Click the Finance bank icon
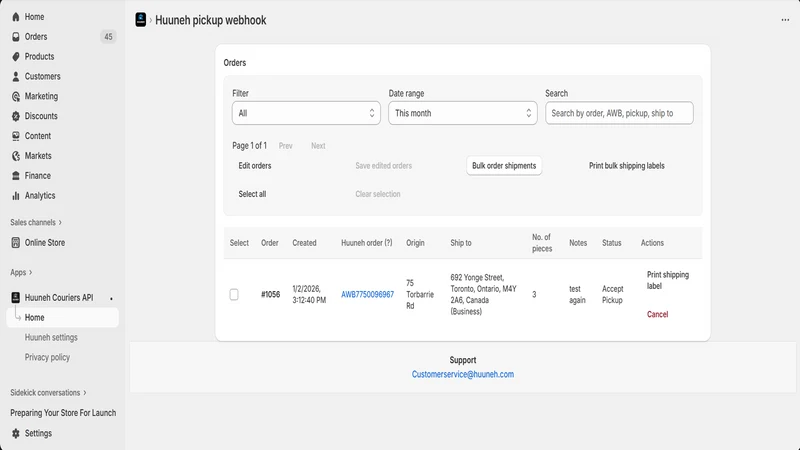 pyautogui.click(x=16, y=176)
